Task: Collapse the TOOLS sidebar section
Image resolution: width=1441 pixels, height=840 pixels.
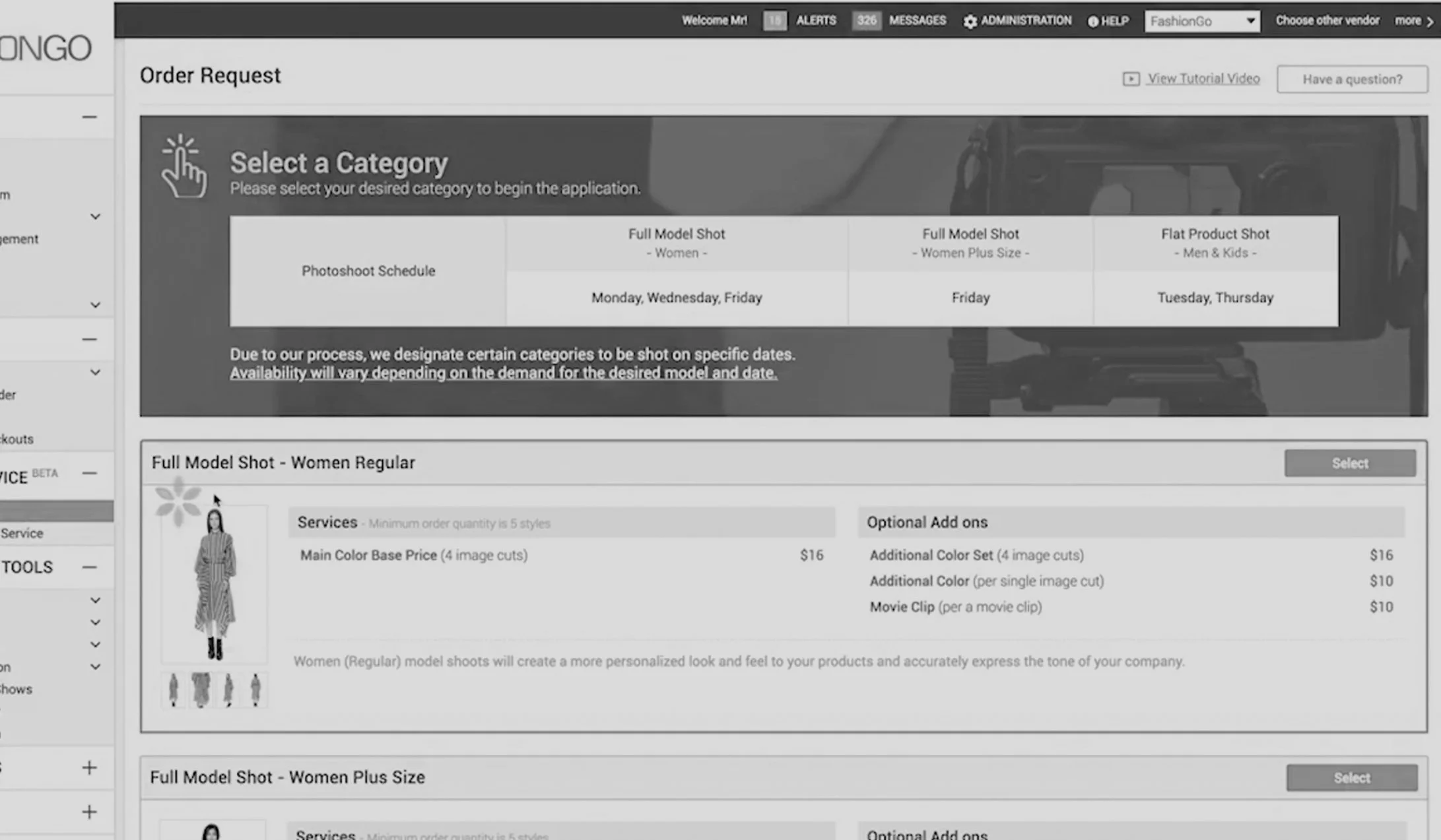Action: pyautogui.click(x=89, y=567)
